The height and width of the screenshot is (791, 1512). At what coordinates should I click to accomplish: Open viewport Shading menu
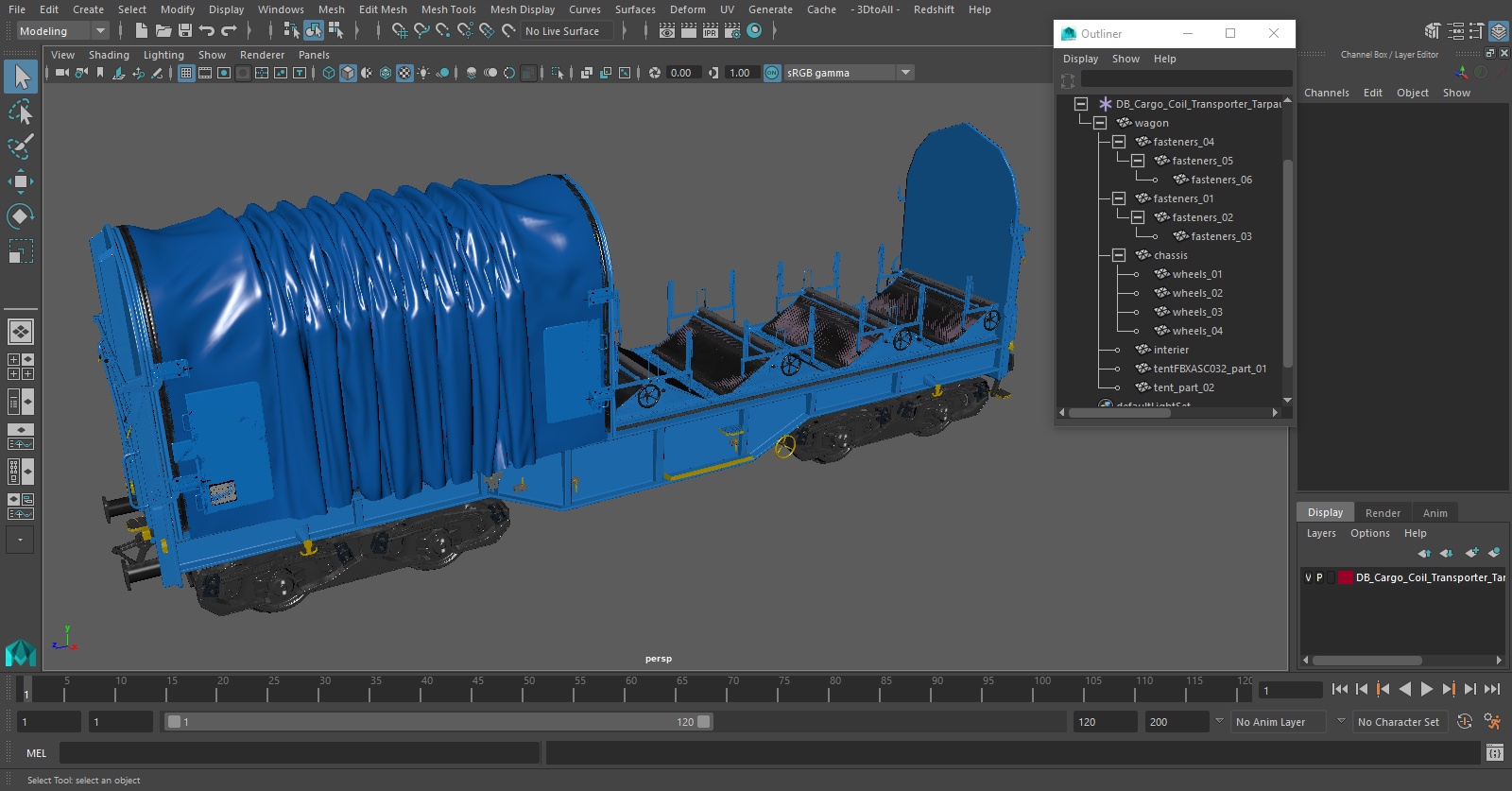tap(109, 55)
